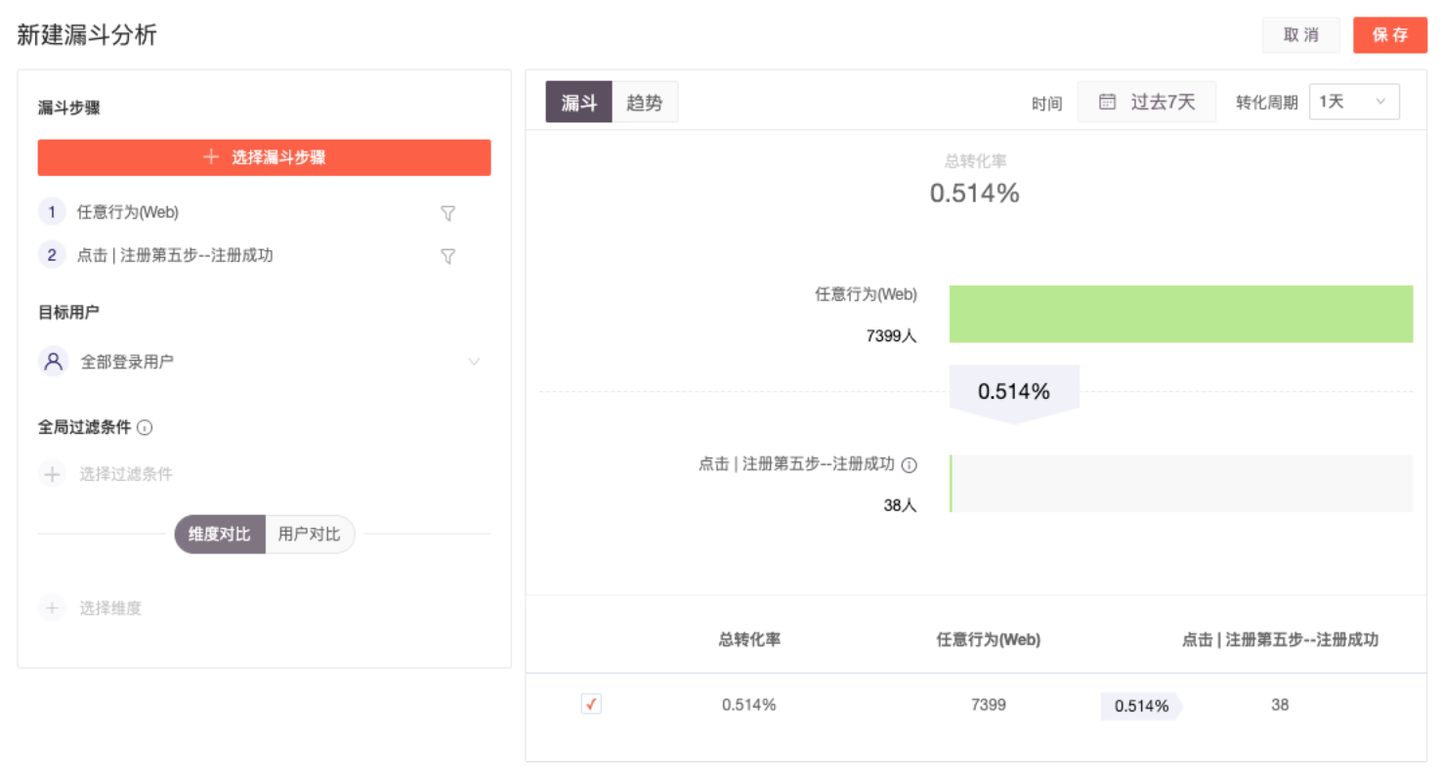Open the 转化周期 1天 dropdown

pyautogui.click(x=1354, y=102)
